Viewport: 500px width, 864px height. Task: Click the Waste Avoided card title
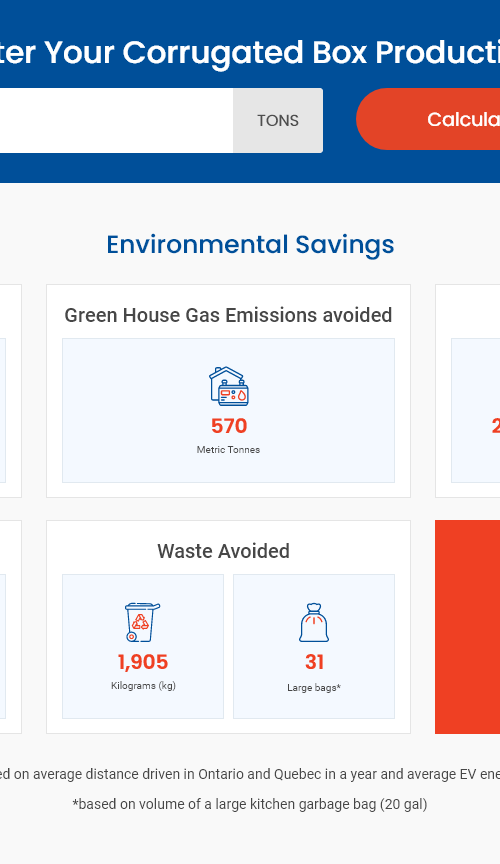223,551
